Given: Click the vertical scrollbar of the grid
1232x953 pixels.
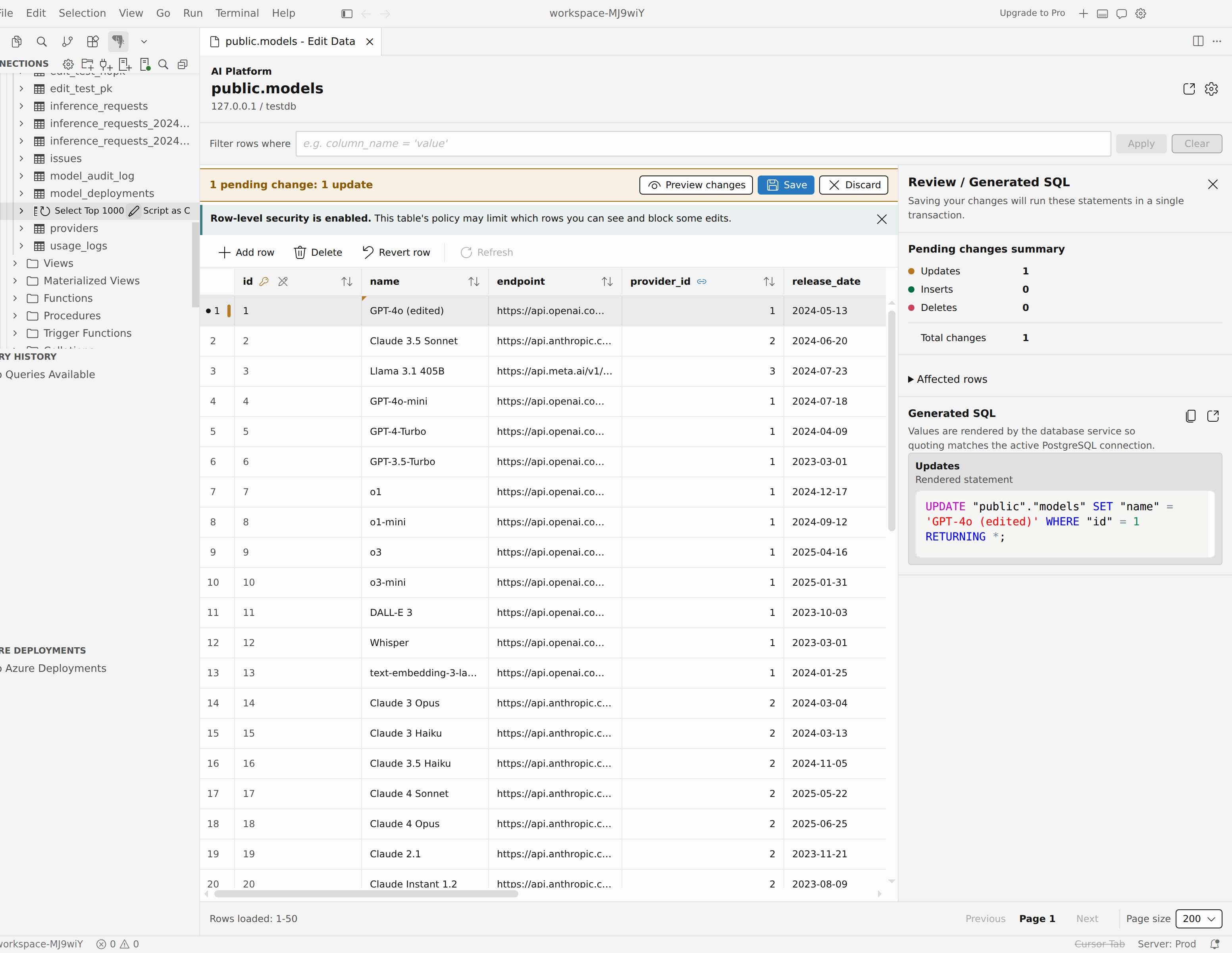Looking at the screenshot, I should click(x=892, y=421).
